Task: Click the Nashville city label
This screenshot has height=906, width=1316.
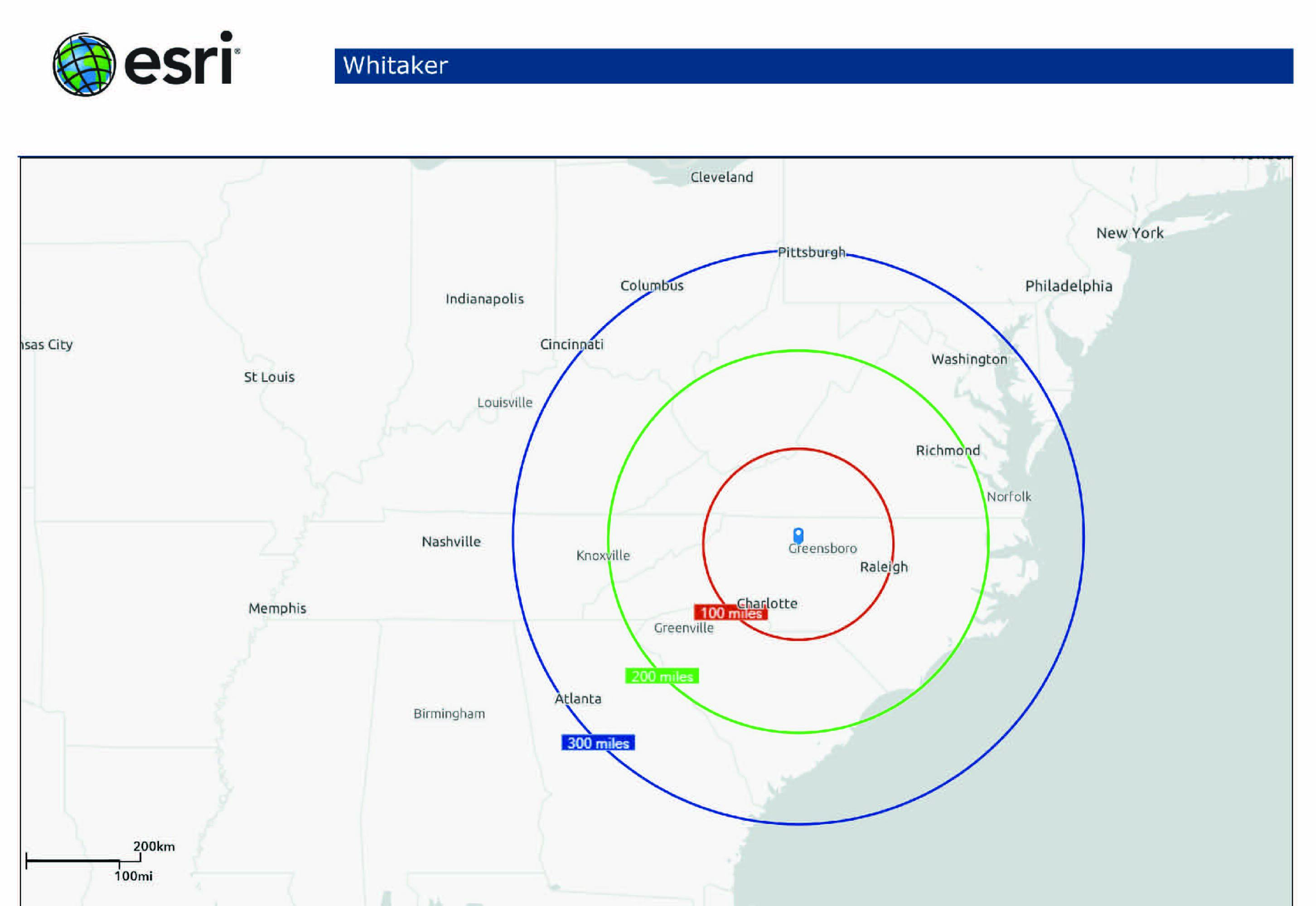Action: point(451,541)
